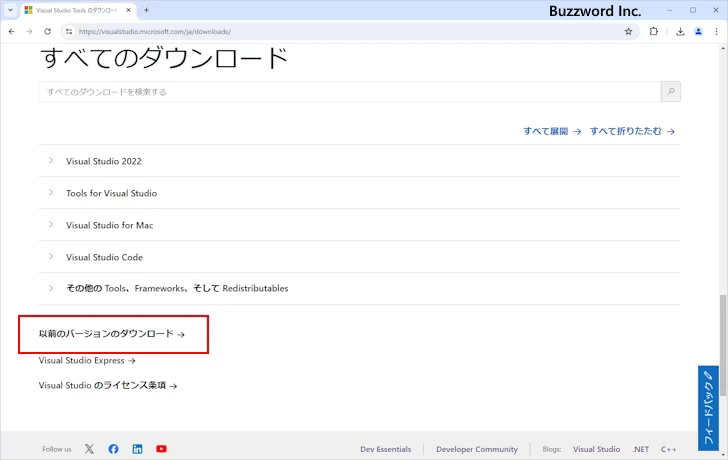Open the tab search dropdown arrow
The height and width of the screenshot is (460, 728).
click(10, 10)
